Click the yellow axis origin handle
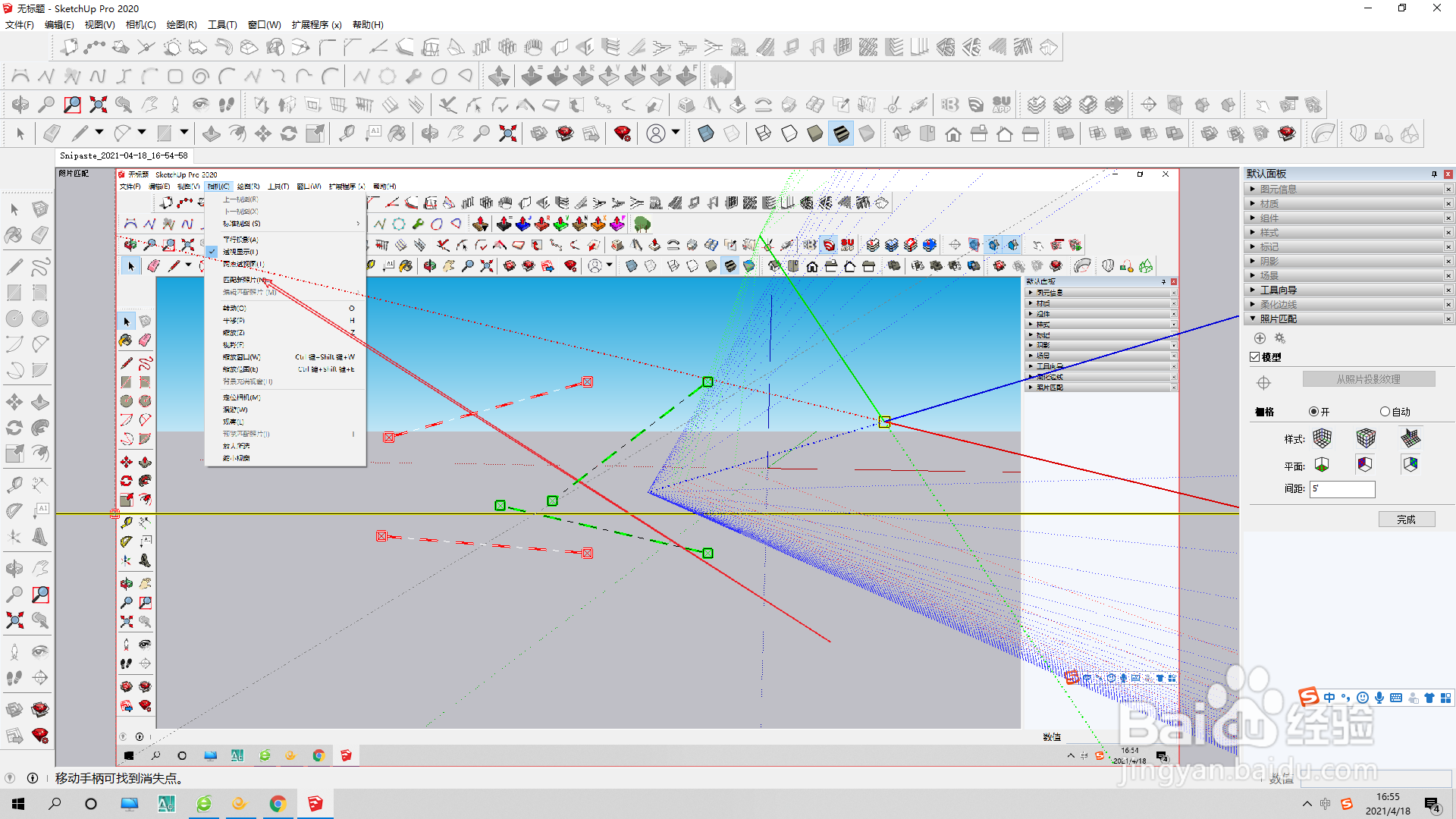The image size is (1456, 819). coord(884,422)
